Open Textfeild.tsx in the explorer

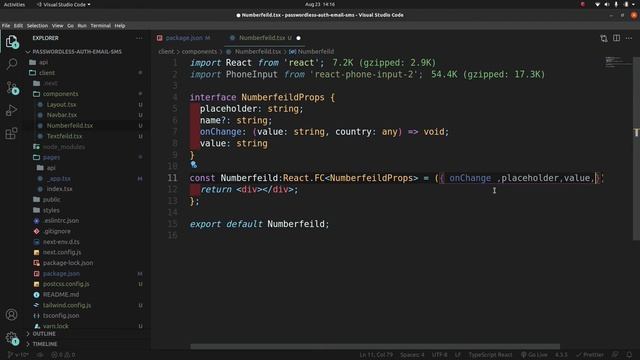click(x=64, y=136)
